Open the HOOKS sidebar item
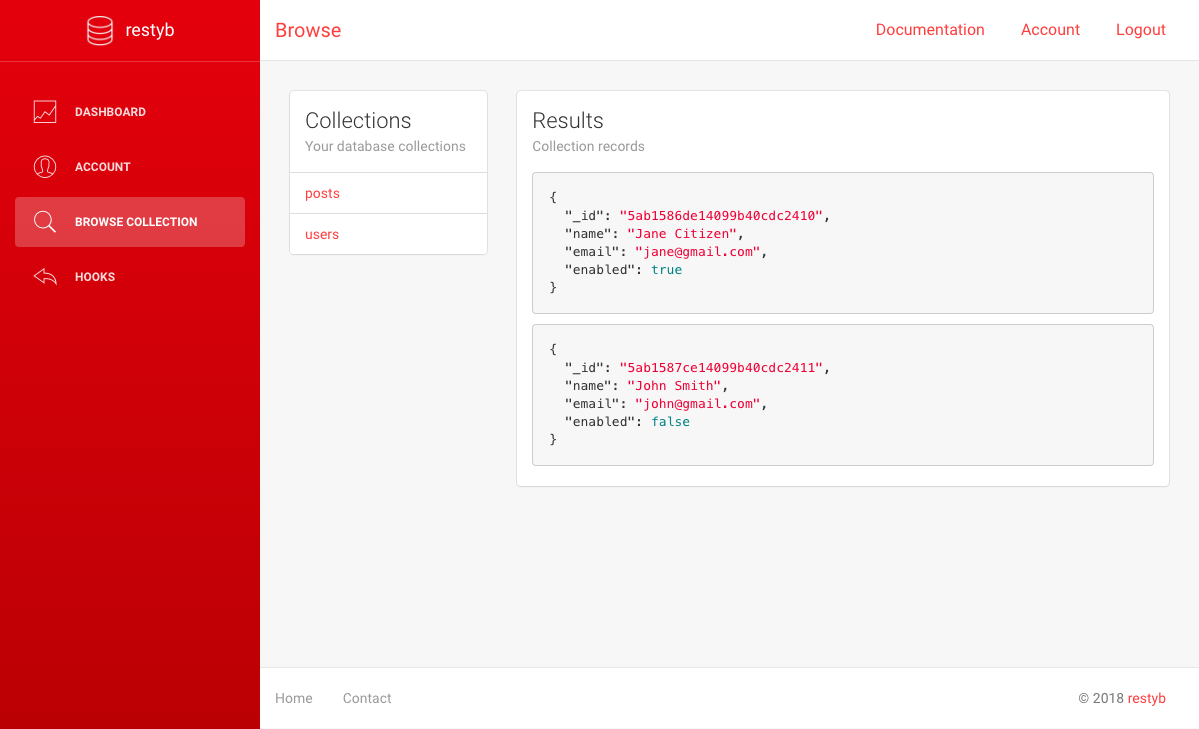1199x729 pixels. coord(130,277)
